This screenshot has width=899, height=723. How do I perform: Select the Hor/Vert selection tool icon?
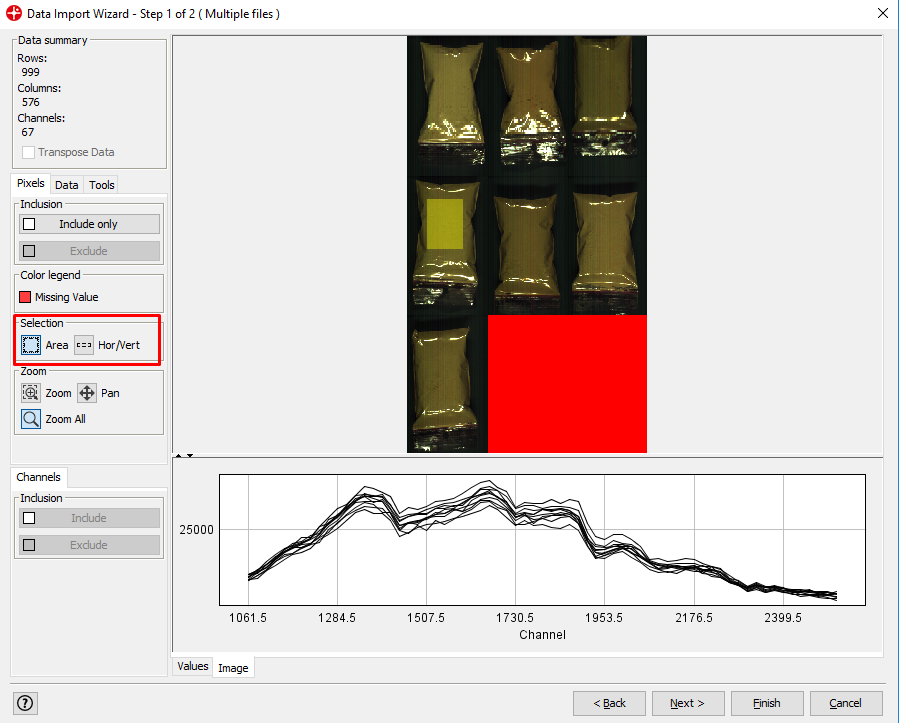[84, 345]
